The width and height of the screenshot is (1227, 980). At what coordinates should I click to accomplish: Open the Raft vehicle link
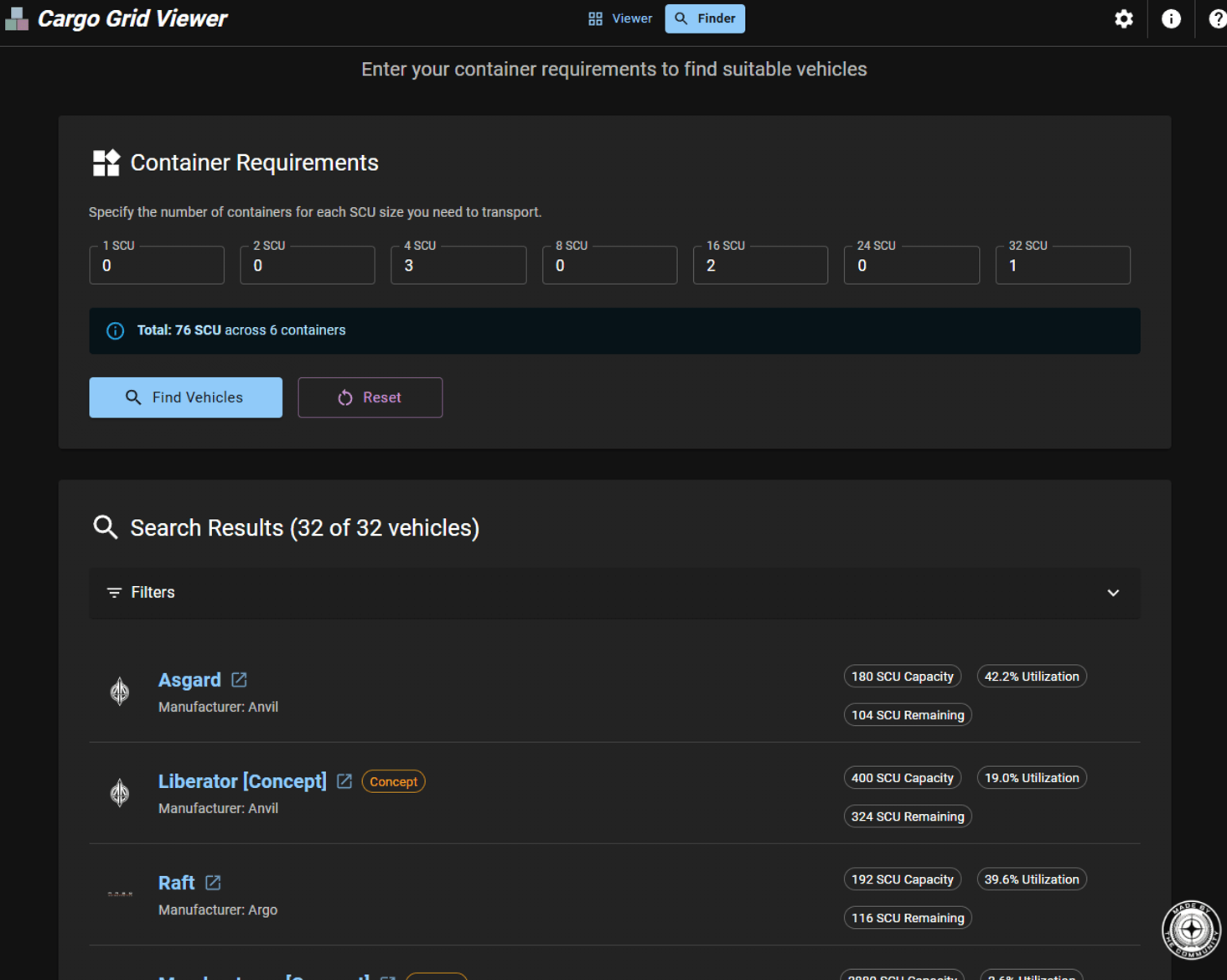pos(176,883)
